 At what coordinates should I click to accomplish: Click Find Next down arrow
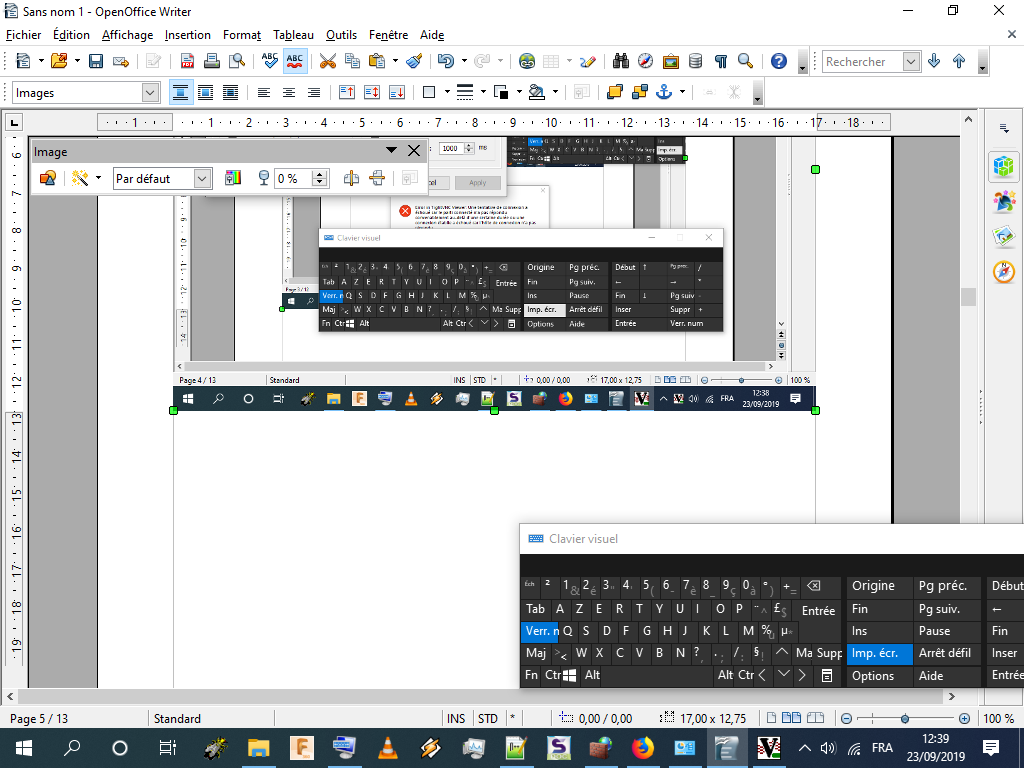click(934, 61)
